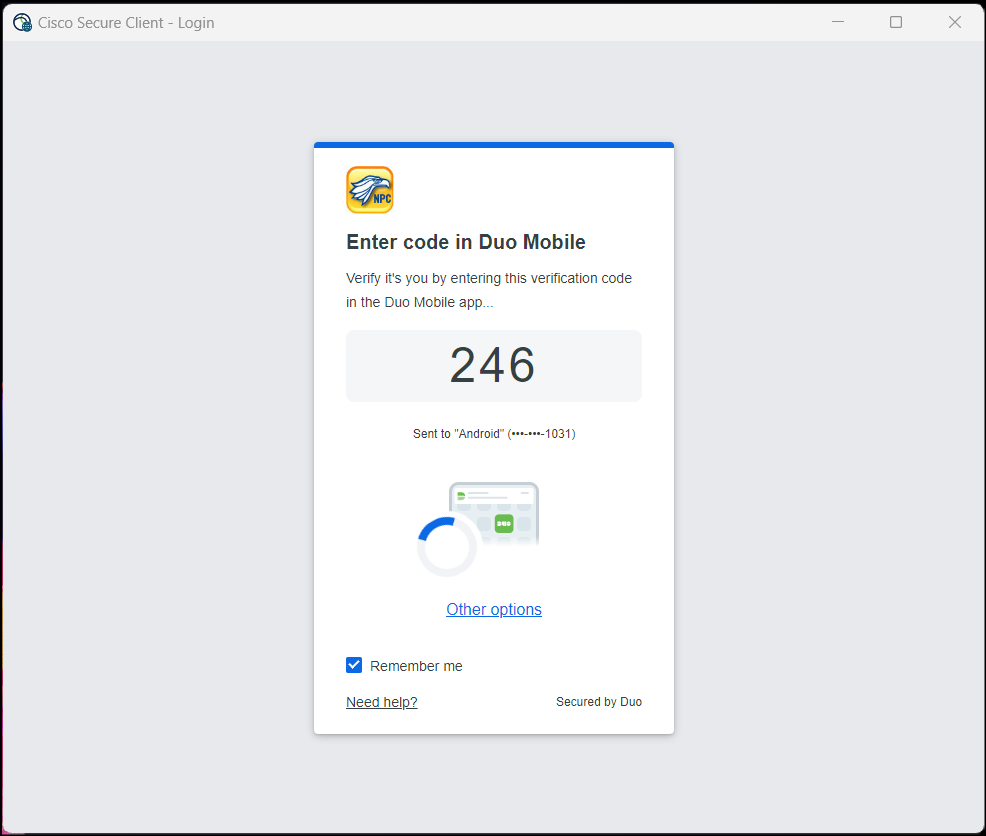Viewport: 986px width, 836px height.
Task: Click the Cisco Secure Client title bar icon
Action: 23,23
